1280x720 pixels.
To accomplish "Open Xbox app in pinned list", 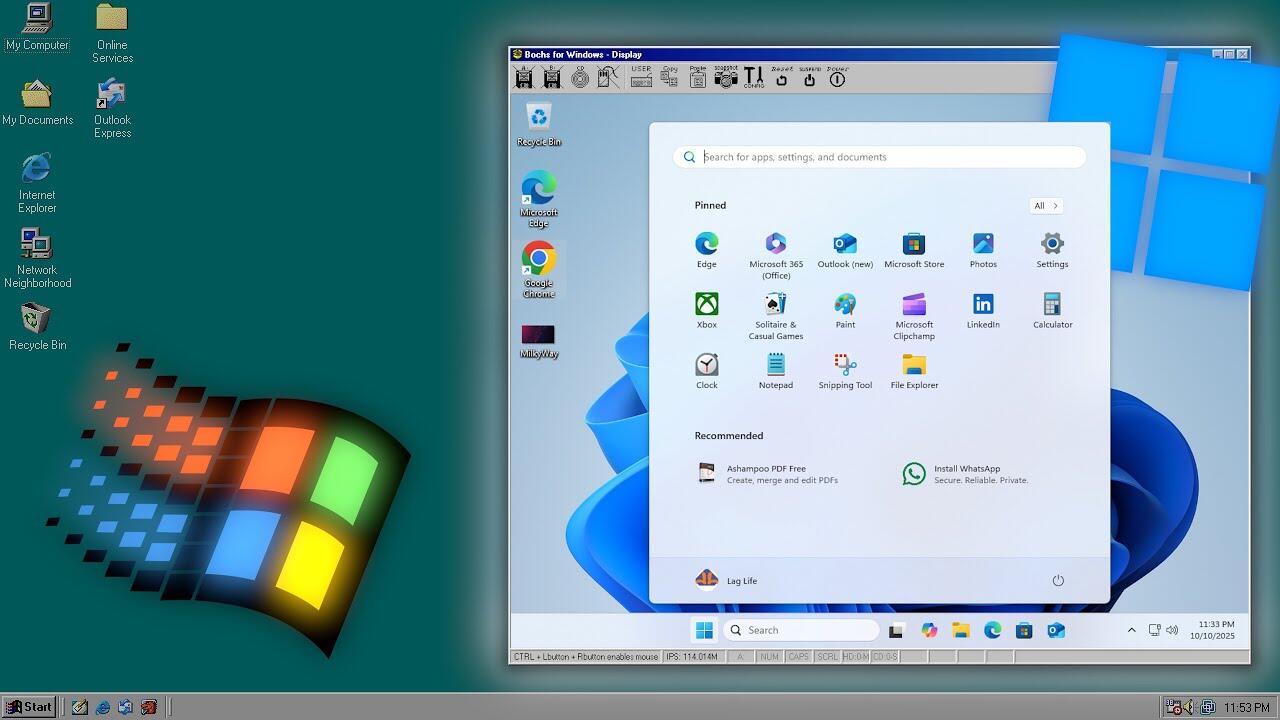I will click(707, 310).
